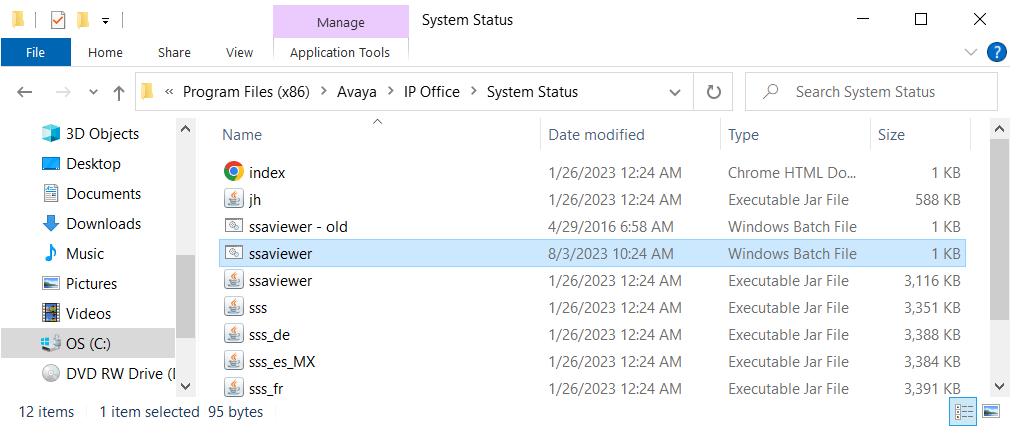
Task: Go back to the previous folder
Action: 24,92
